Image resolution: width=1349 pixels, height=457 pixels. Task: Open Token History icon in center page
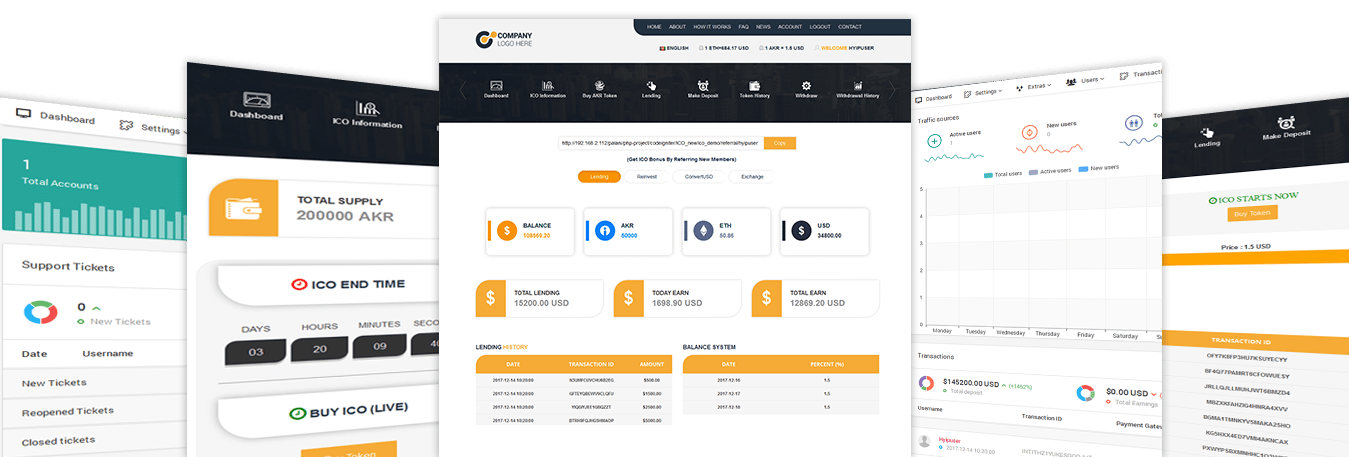tap(754, 86)
